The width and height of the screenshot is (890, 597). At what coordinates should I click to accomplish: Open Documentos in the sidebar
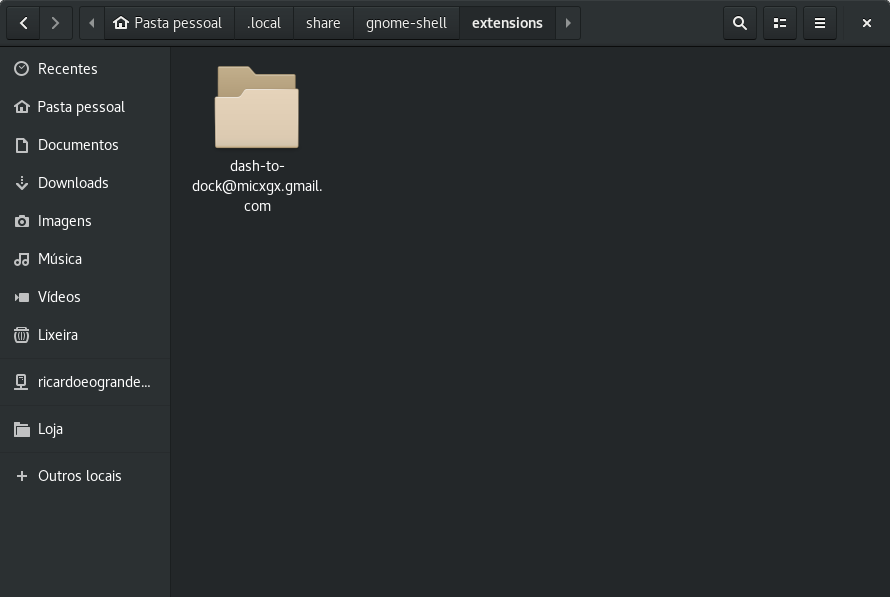pyautogui.click(x=85, y=145)
